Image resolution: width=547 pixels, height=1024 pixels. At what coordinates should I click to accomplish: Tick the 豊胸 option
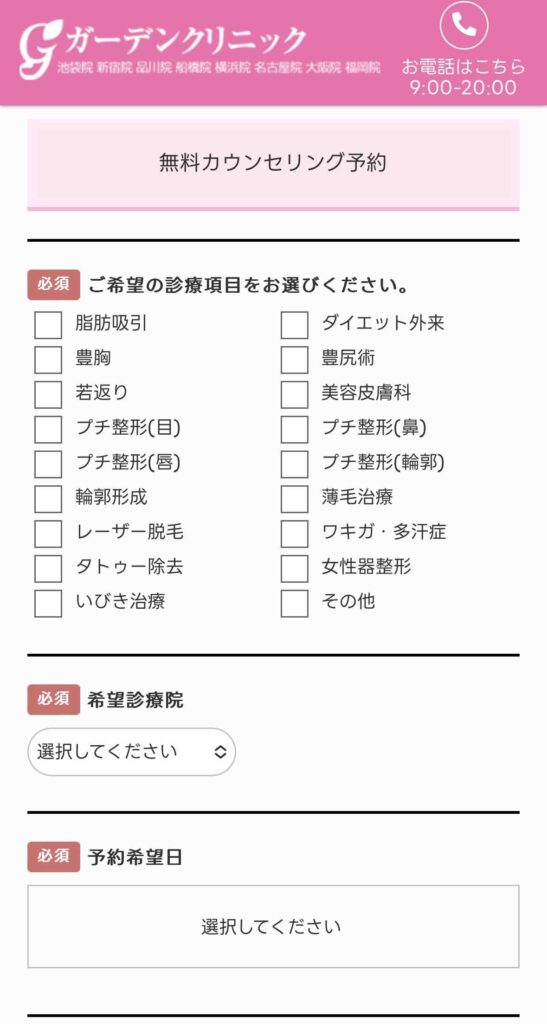pos(48,359)
